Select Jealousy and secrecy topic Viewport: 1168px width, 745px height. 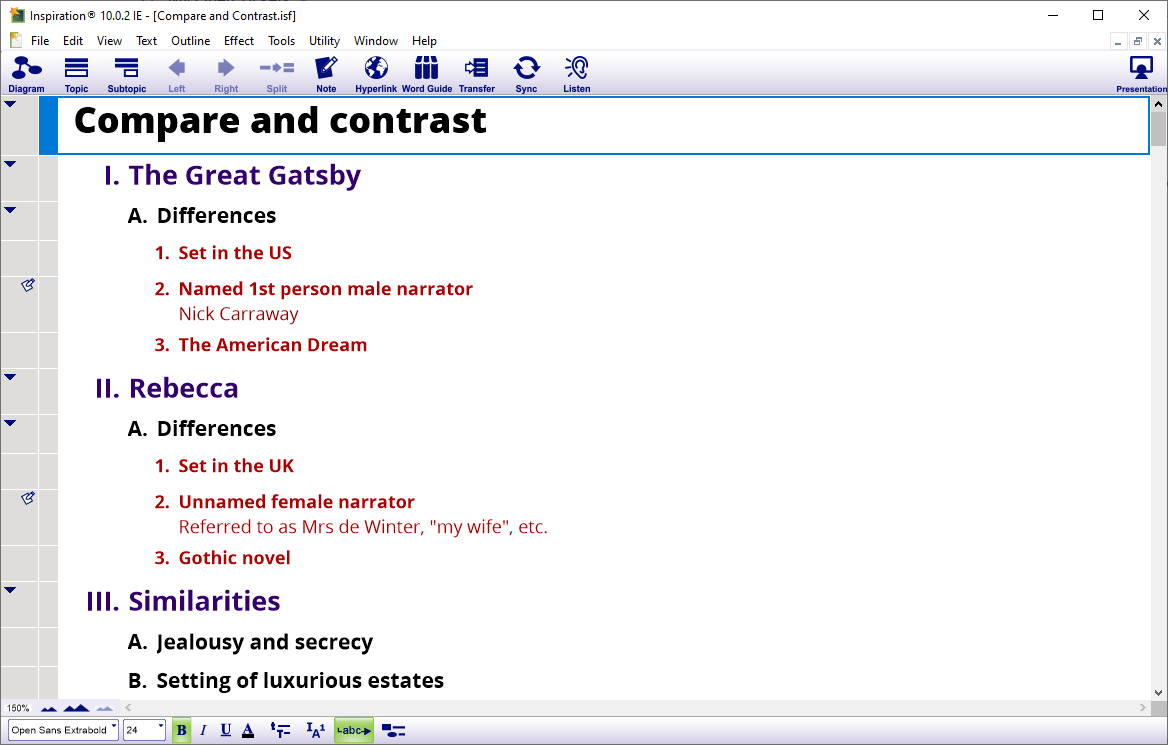[264, 642]
